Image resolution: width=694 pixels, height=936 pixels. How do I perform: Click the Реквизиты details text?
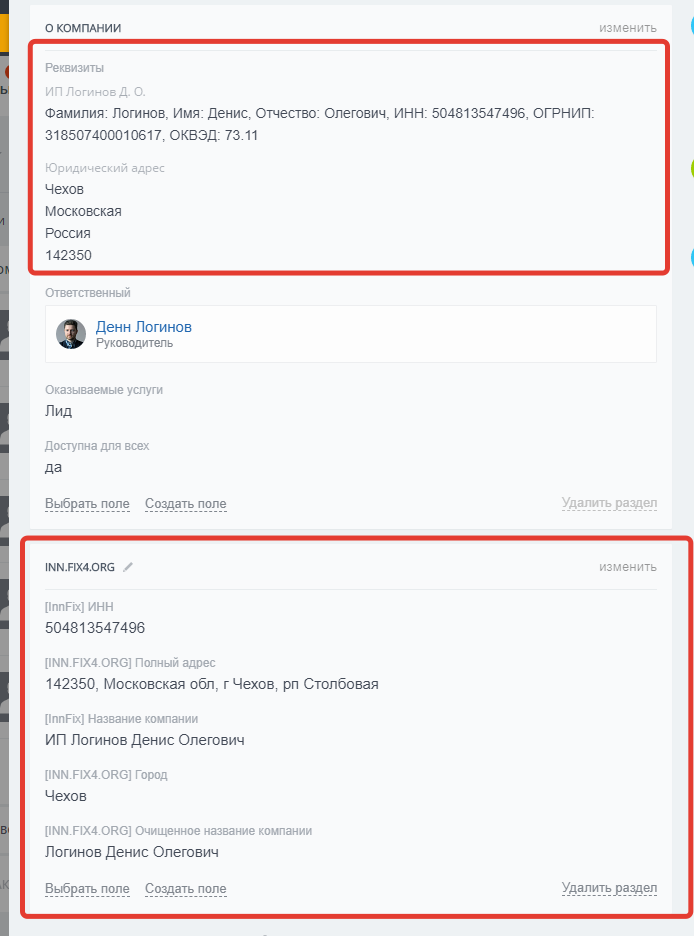[320, 124]
